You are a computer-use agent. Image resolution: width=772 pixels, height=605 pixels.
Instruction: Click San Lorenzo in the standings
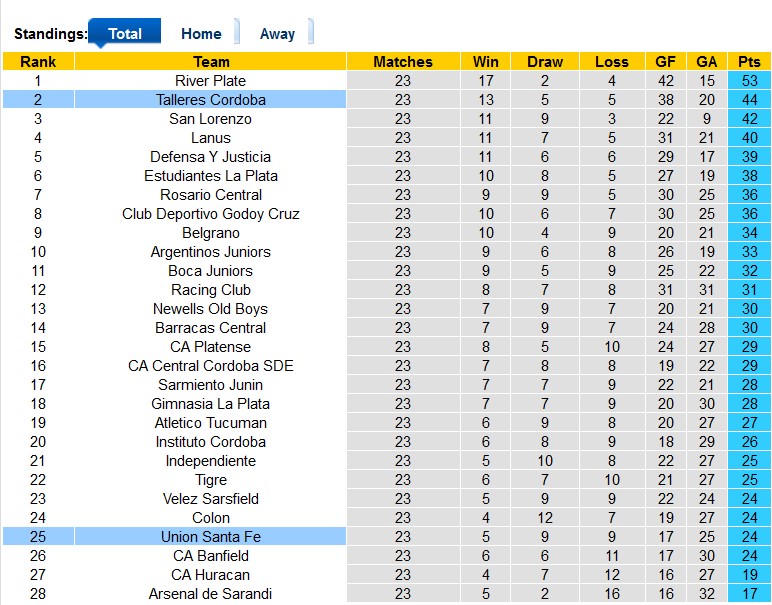click(x=210, y=119)
